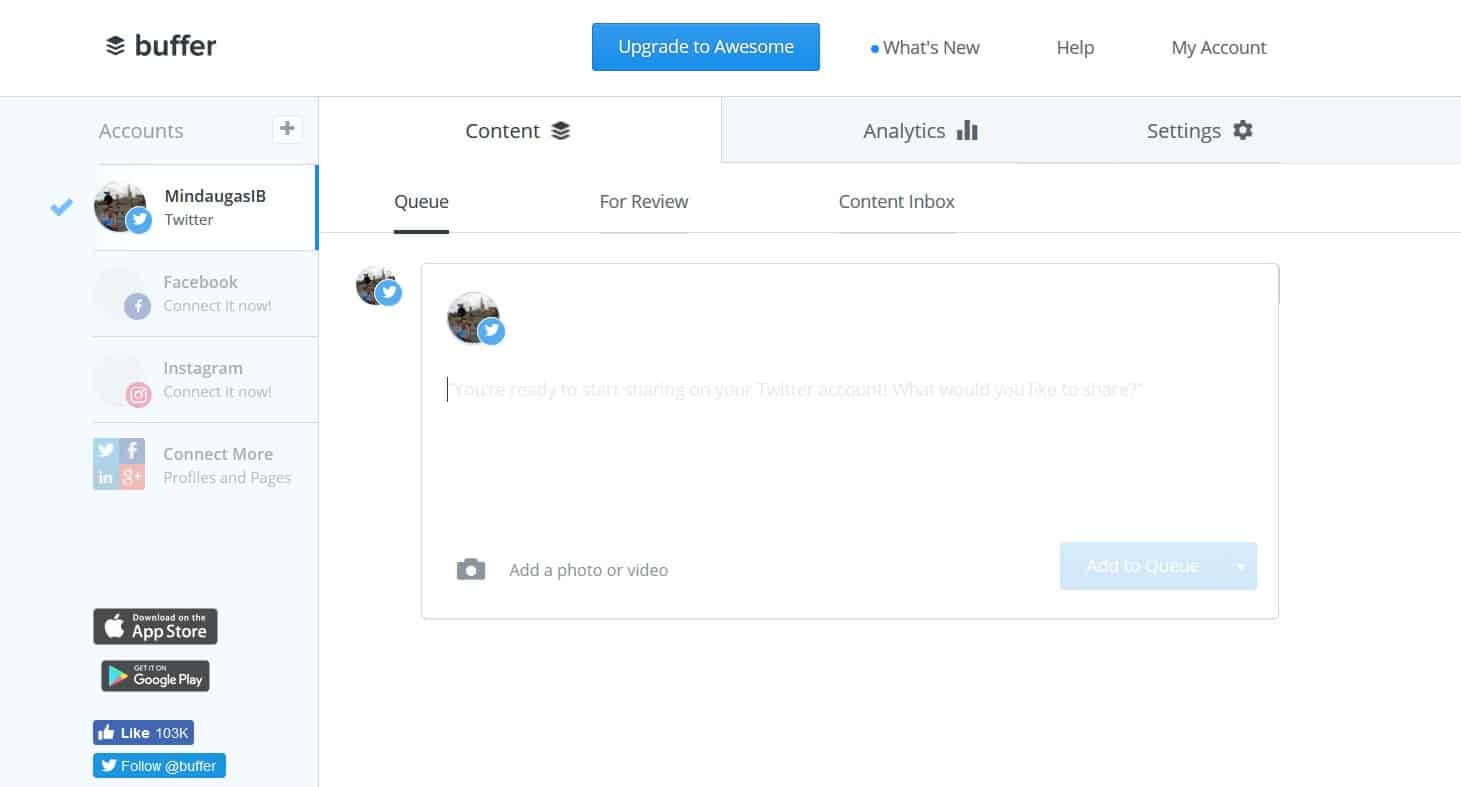
Task: Click the Analytics bar chart icon
Action: [967, 130]
